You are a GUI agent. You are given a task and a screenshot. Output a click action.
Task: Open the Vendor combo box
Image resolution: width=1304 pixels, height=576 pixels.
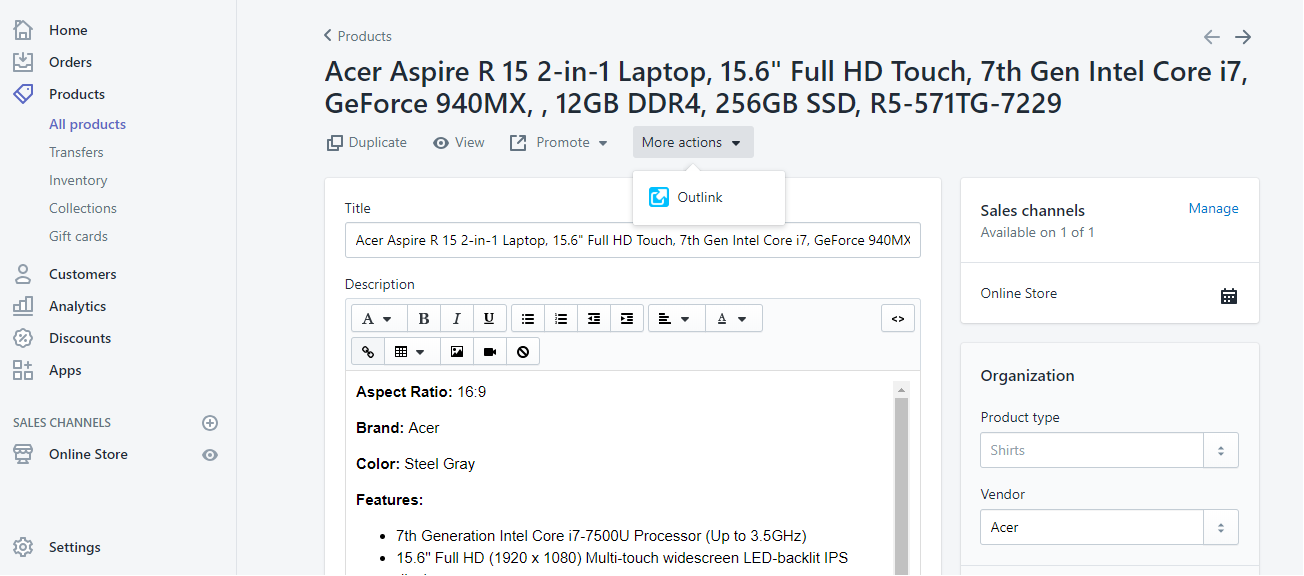(1109, 527)
